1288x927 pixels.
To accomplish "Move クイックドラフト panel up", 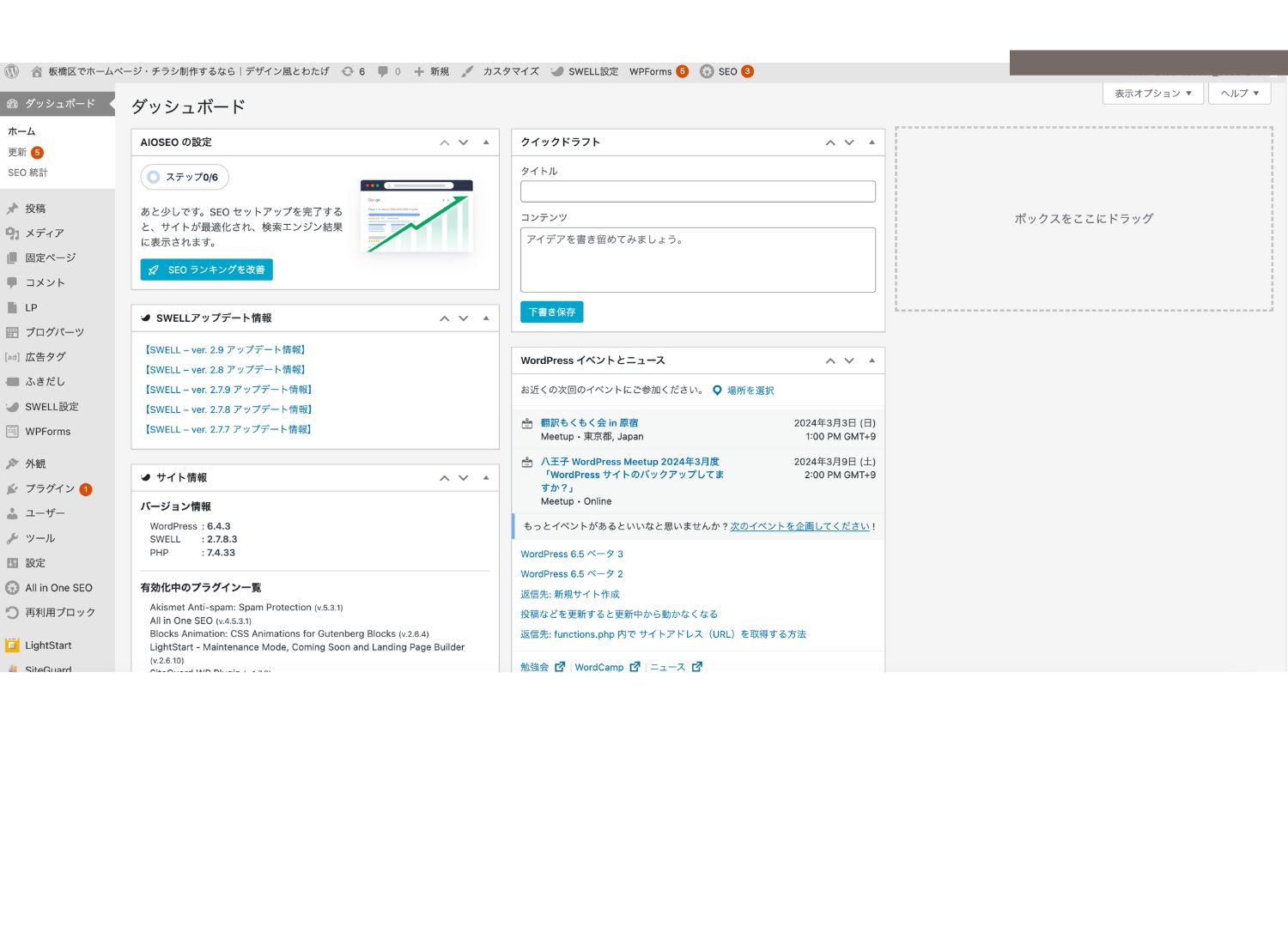I will (830, 142).
